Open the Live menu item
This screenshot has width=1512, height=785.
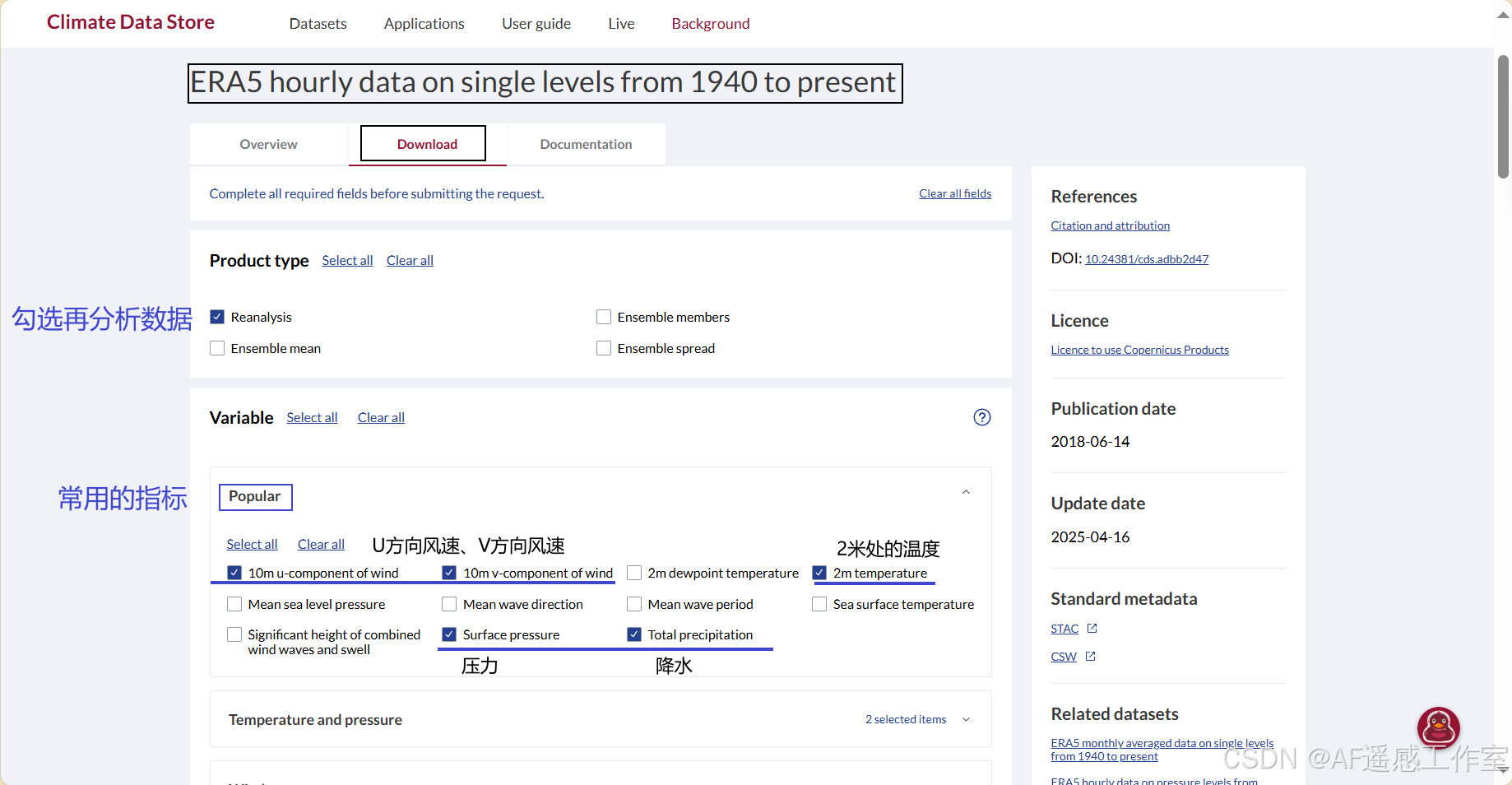point(621,24)
